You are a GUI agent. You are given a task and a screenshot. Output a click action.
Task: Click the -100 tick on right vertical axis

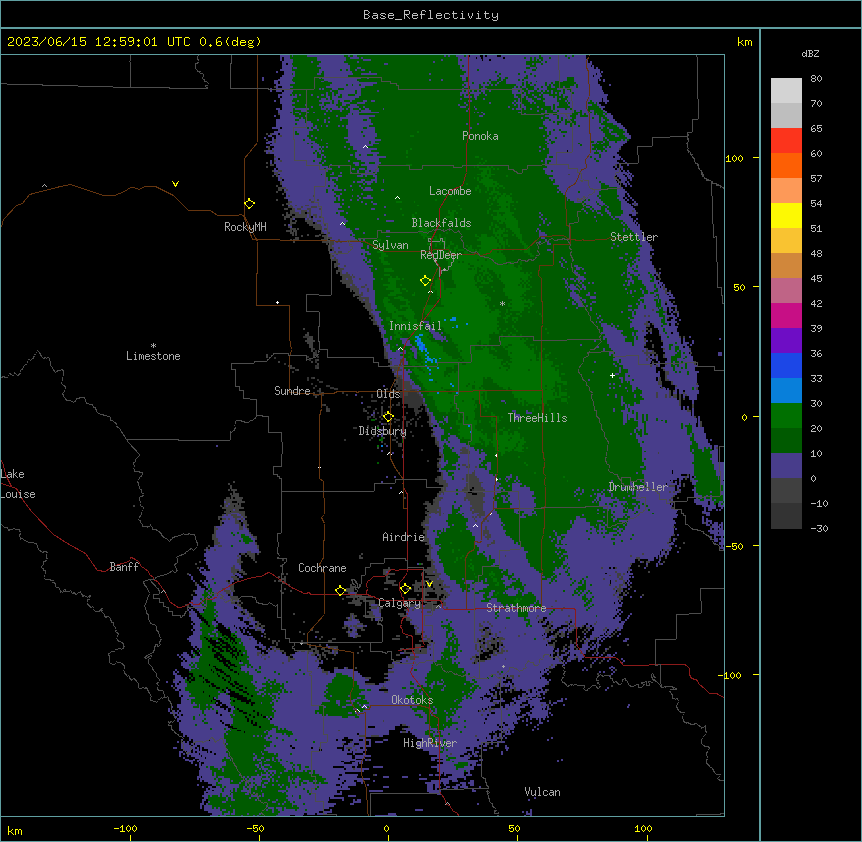coord(731,675)
